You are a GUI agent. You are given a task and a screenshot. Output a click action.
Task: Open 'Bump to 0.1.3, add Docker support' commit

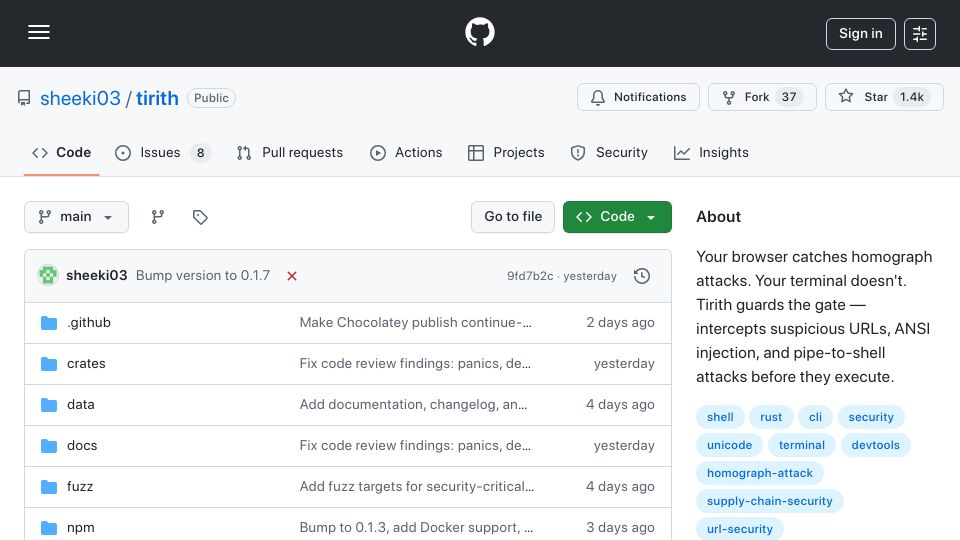click(x=416, y=528)
